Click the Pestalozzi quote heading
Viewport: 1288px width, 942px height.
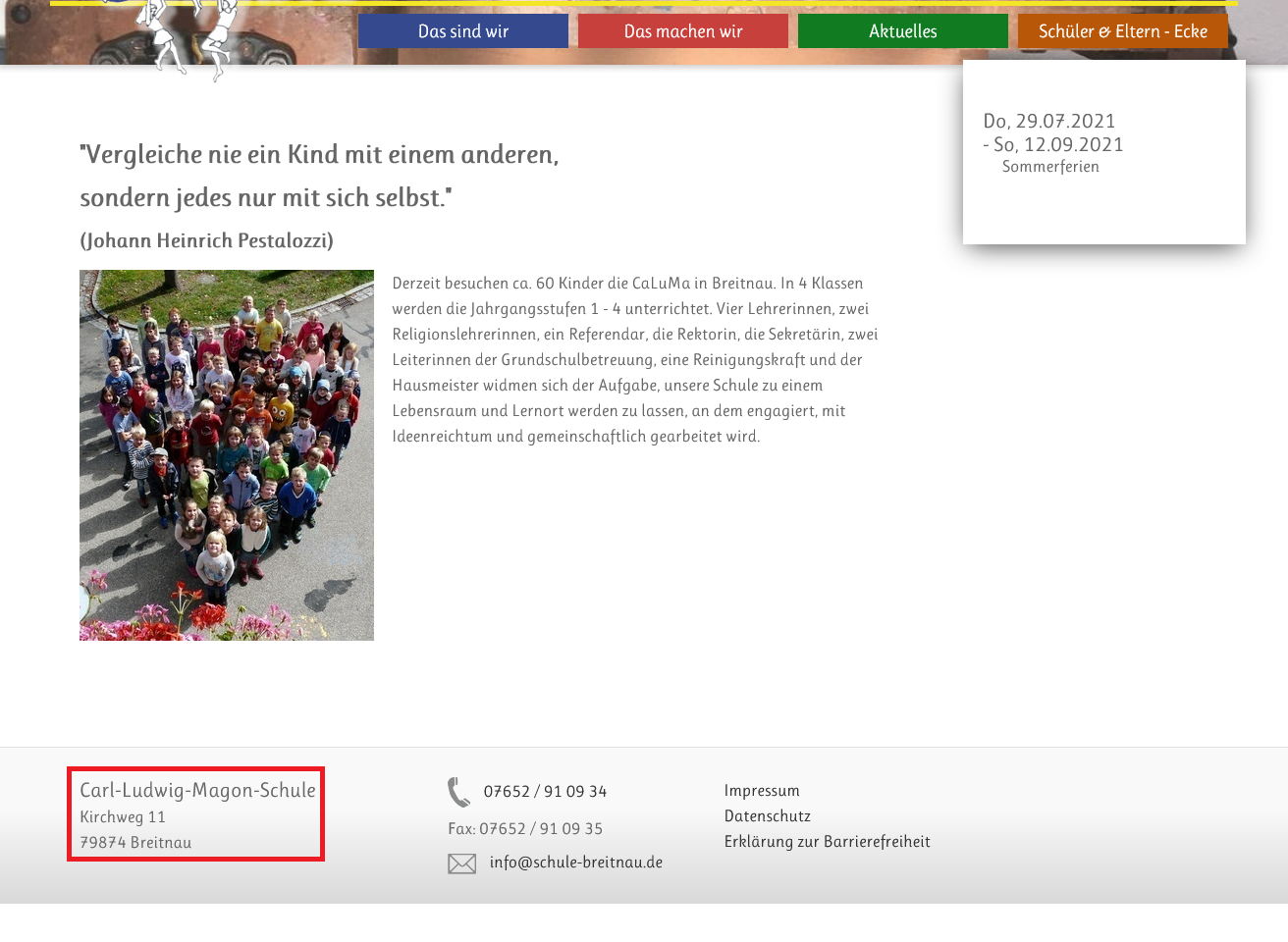click(319, 176)
